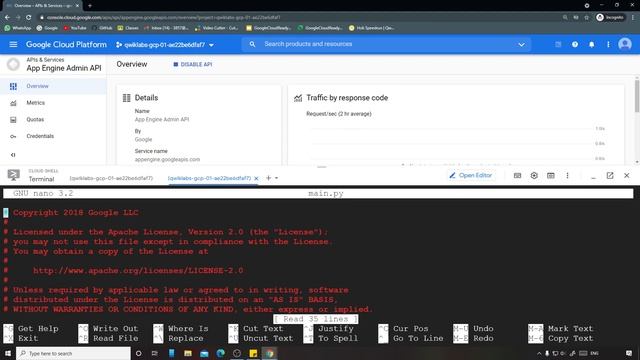Open the GitHub bookmark
The width and height of the screenshot is (640, 360).
point(102,28)
